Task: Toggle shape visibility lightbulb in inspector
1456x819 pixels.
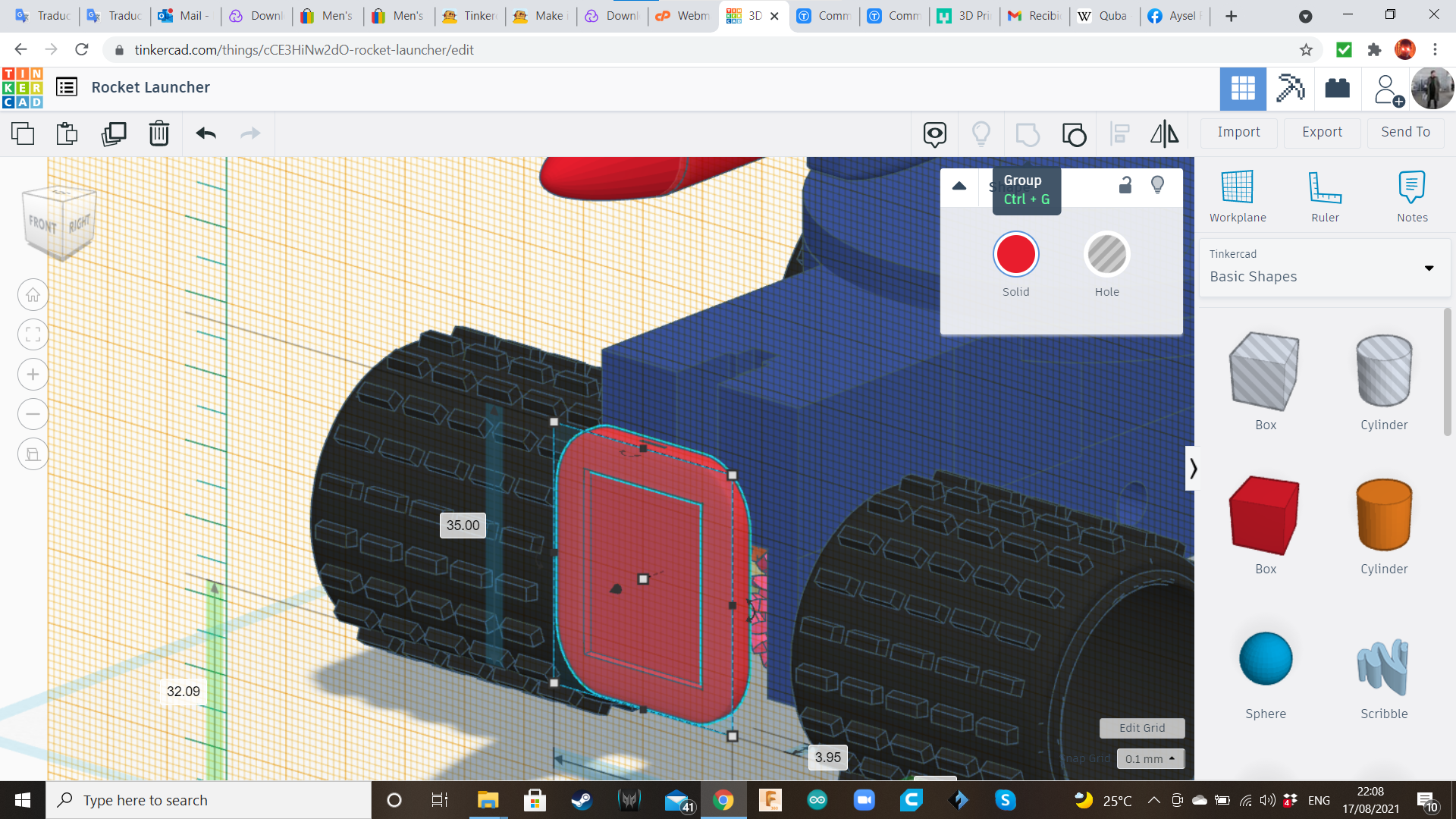Action: click(x=1157, y=185)
